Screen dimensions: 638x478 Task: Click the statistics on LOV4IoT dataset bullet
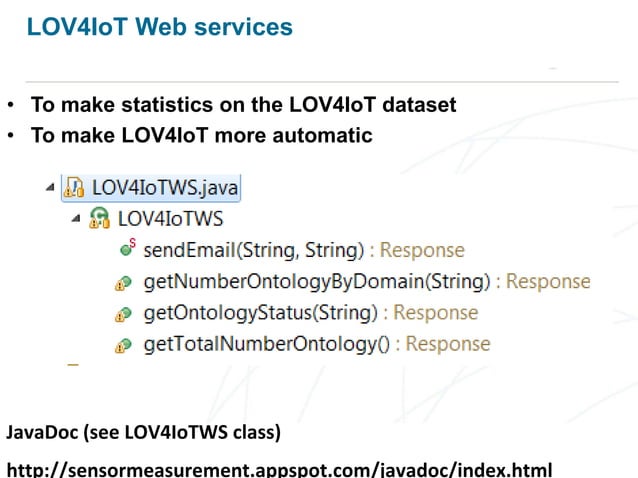point(244,105)
